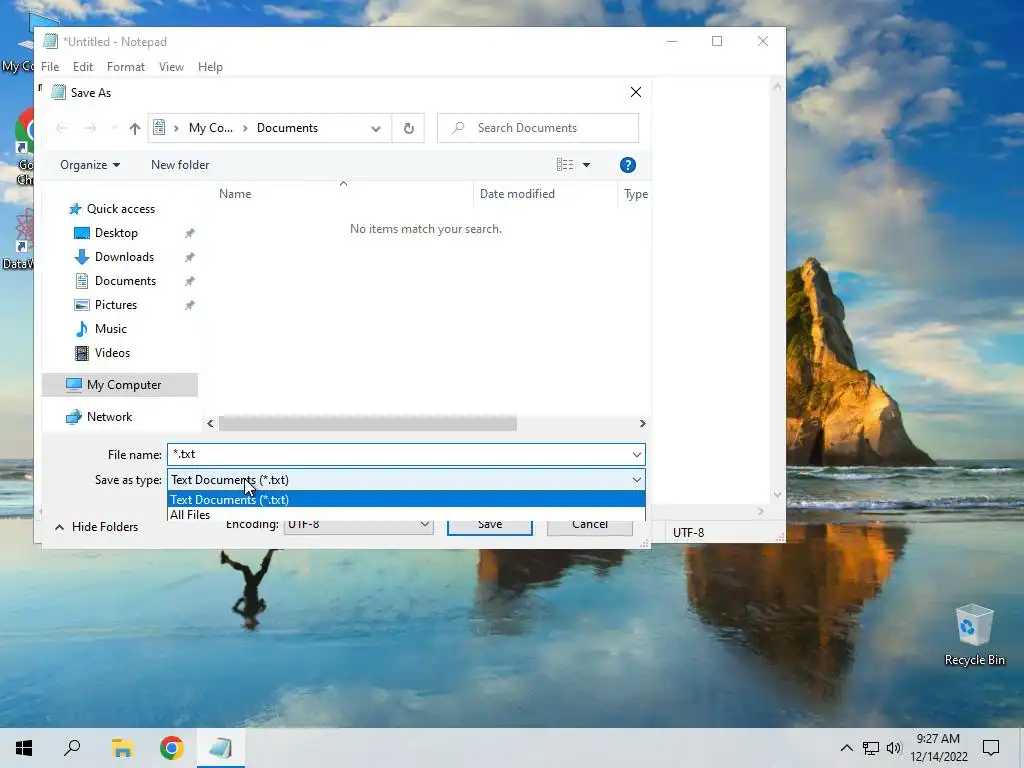Open the notification center icon
The width and height of the screenshot is (1024, 768).
[x=991, y=748]
